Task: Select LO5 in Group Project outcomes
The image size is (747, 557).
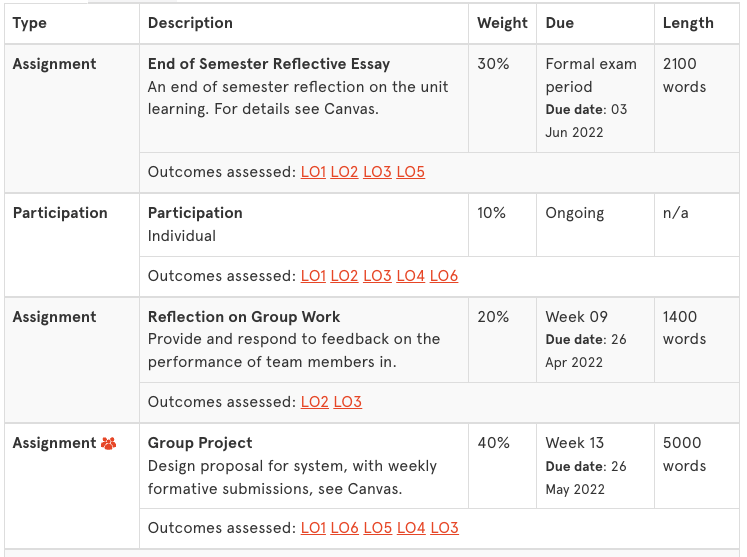Action: [378, 528]
